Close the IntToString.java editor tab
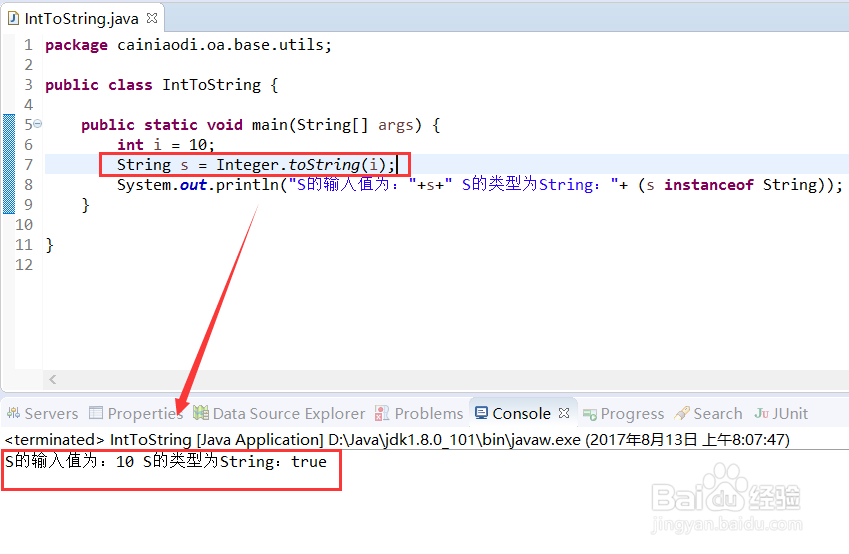849x554 pixels. click(152, 18)
